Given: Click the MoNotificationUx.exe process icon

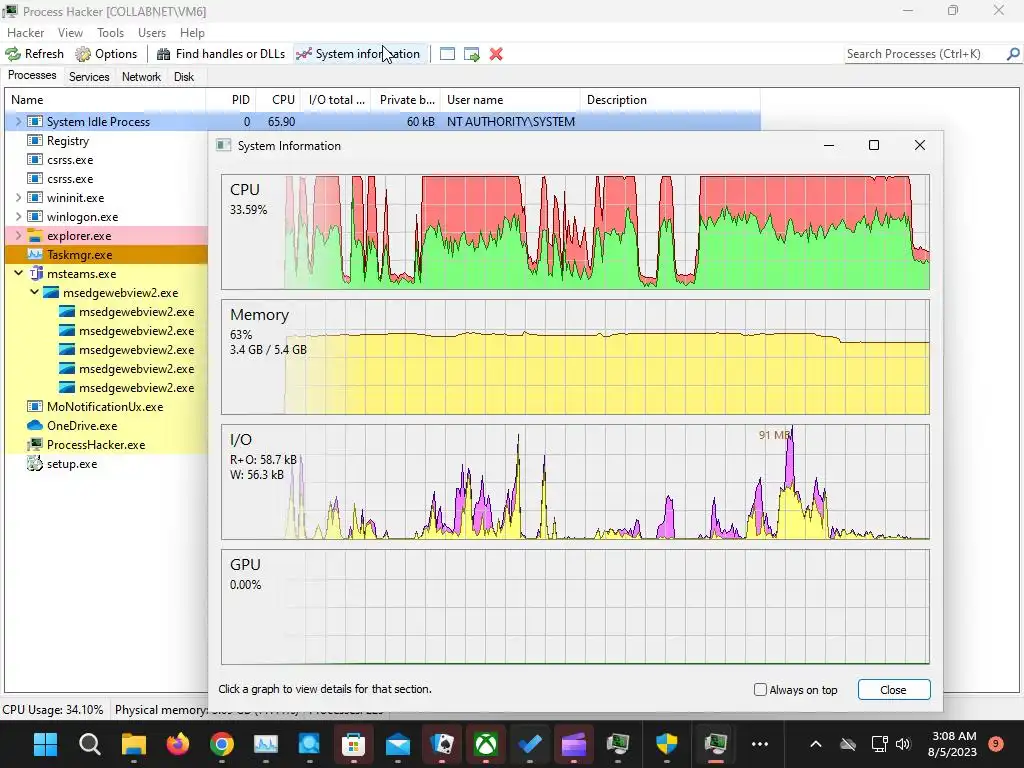Looking at the screenshot, I should click(x=35, y=406).
